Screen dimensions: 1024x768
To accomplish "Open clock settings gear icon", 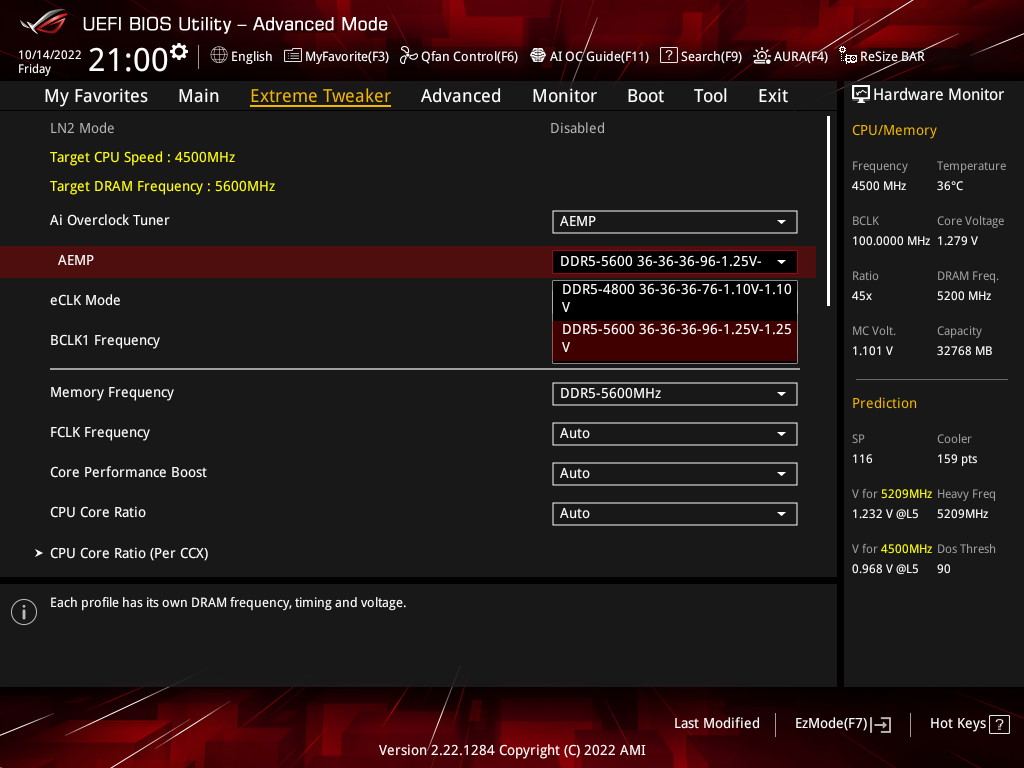I will 179,52.
